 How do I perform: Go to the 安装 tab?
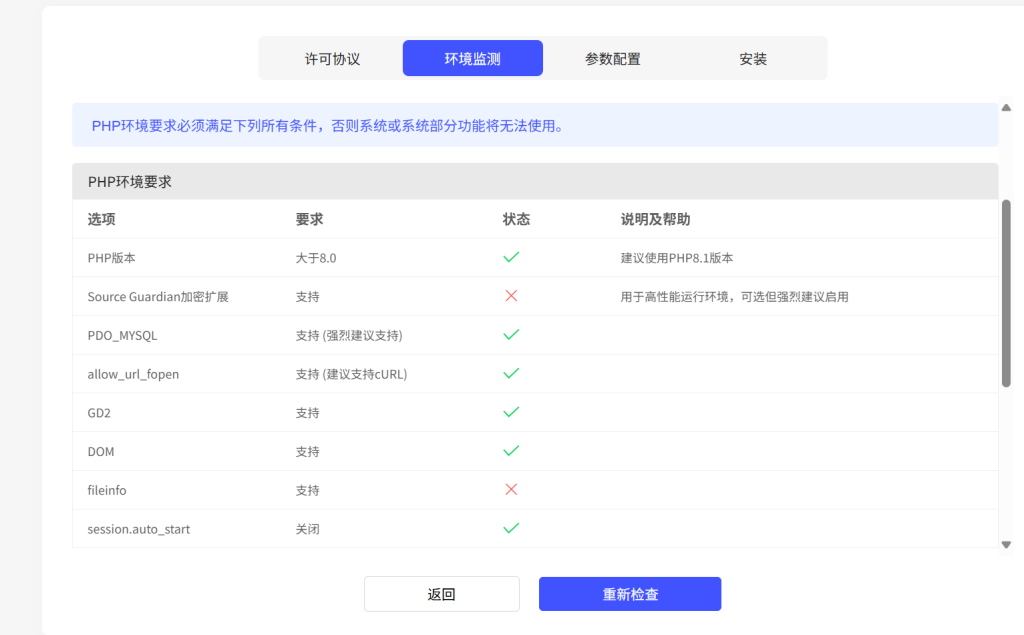(753, 59)
